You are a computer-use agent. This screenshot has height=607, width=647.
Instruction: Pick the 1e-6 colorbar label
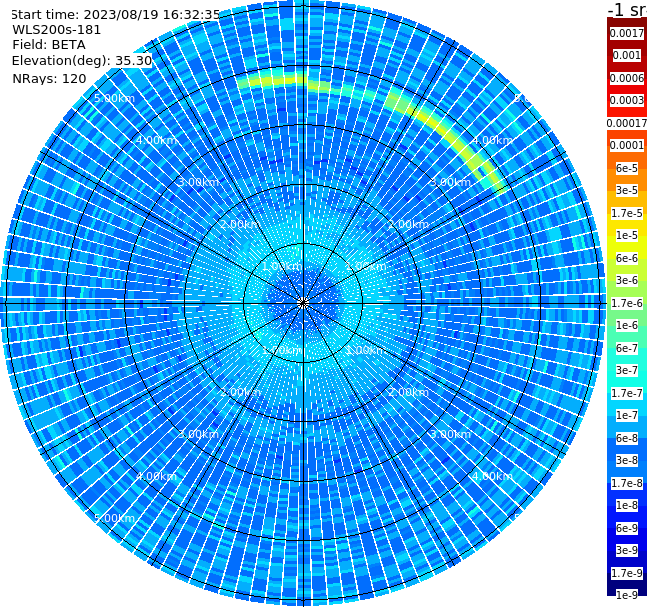tap(627, 325)
